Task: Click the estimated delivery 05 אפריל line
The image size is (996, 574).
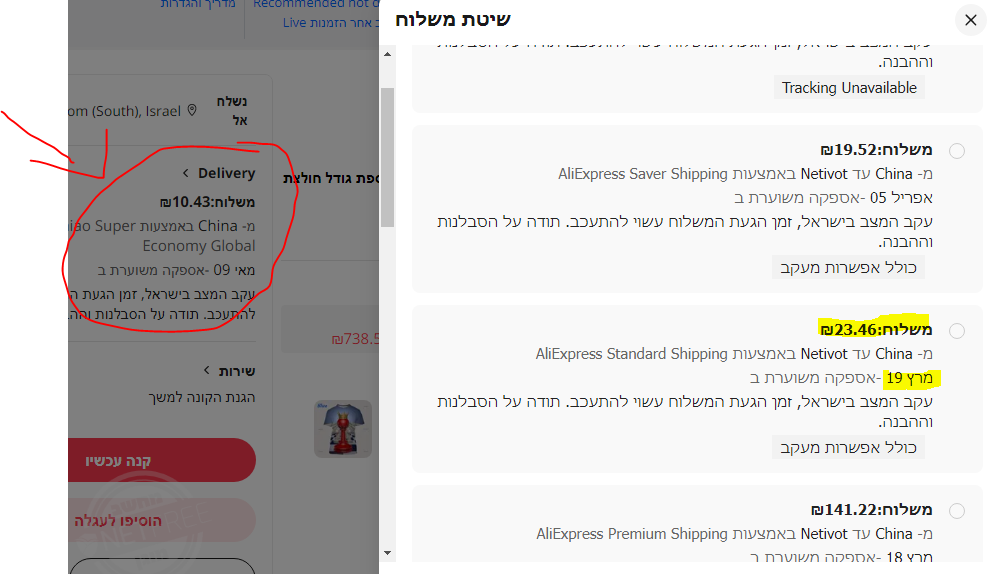Action: coord(833,198)
